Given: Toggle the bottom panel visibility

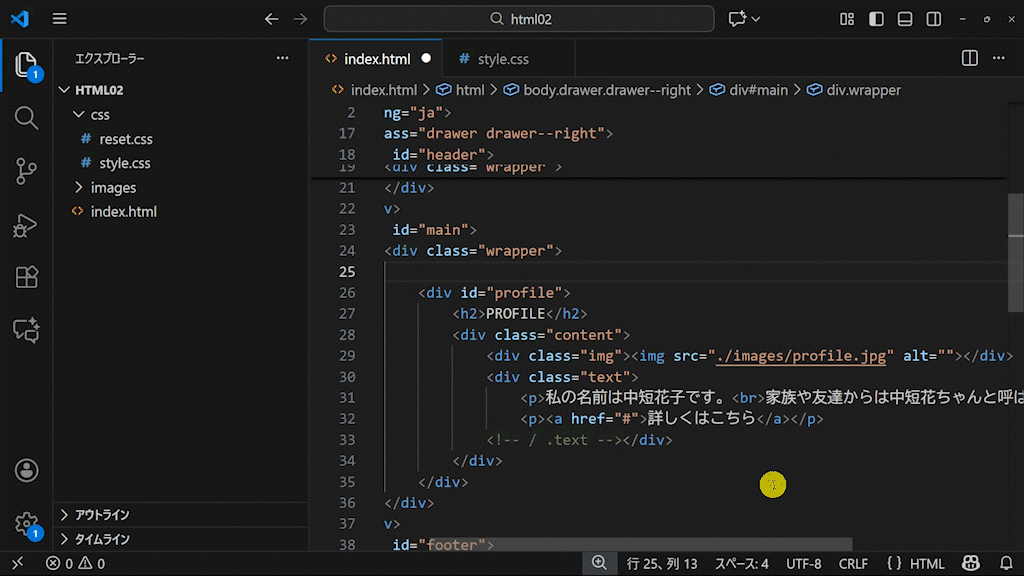Looking at the screenshot, I should 905,19.
